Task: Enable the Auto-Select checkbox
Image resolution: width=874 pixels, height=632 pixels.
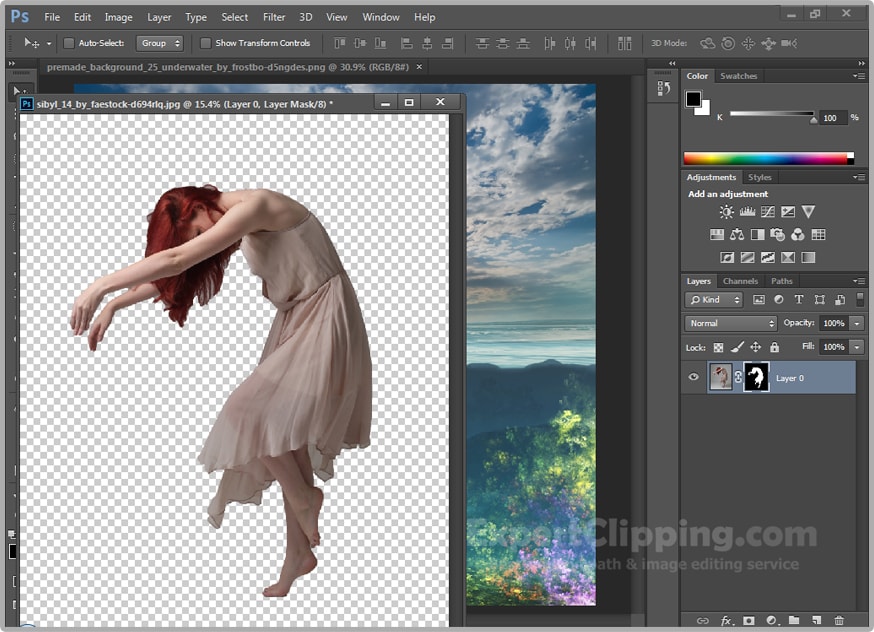Action: (x=69, y=44)
